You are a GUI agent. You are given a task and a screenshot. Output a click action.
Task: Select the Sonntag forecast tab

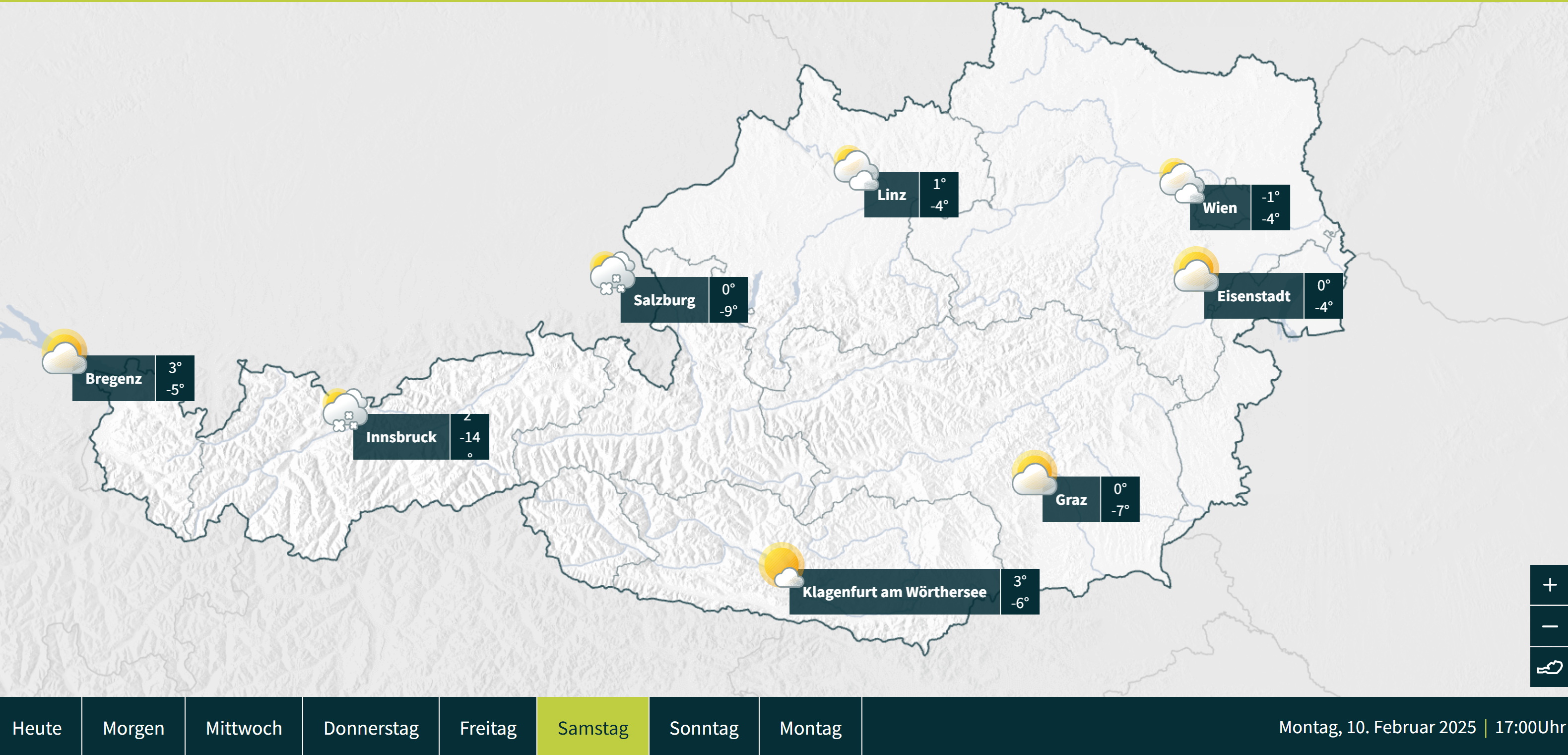(x=704, y=728)
